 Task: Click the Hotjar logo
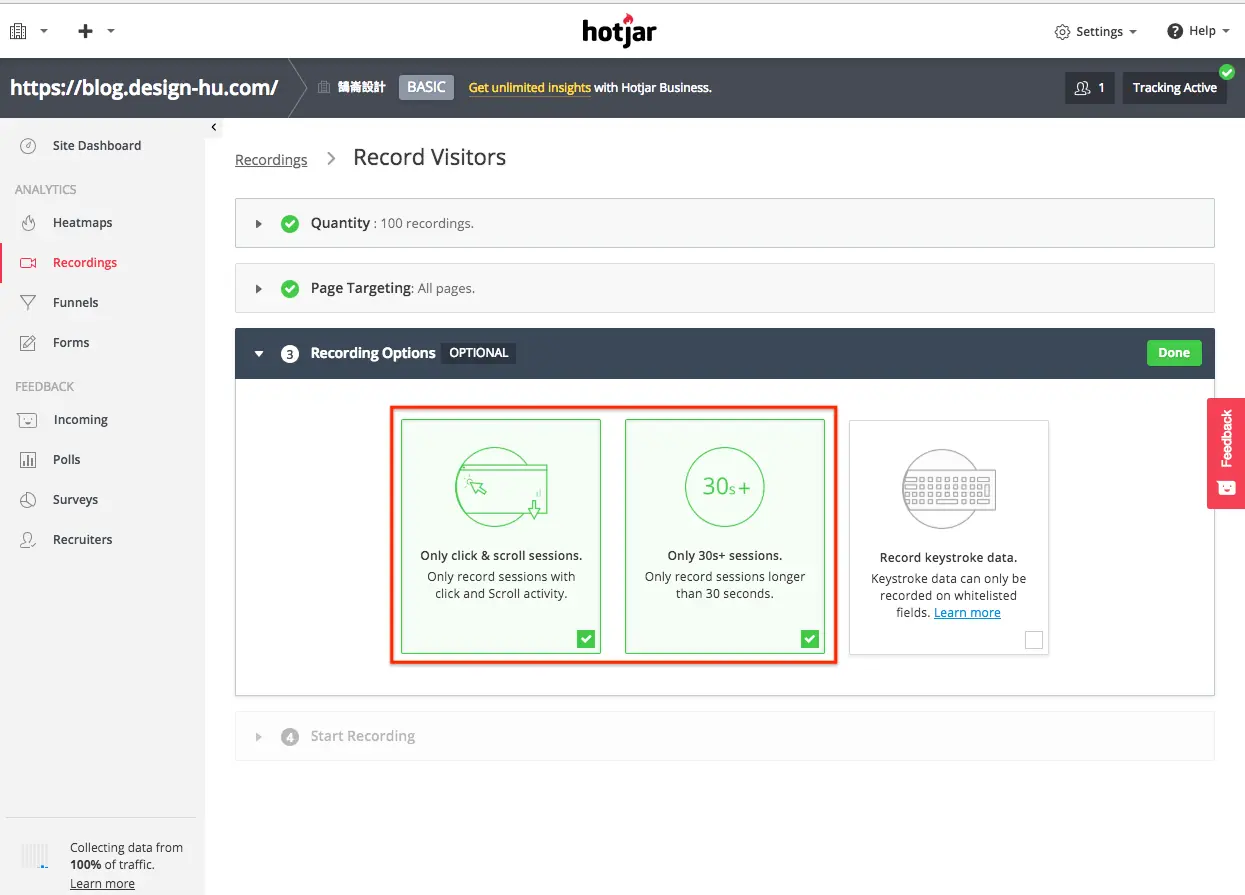pyautogui.click(x=620, y=30)
